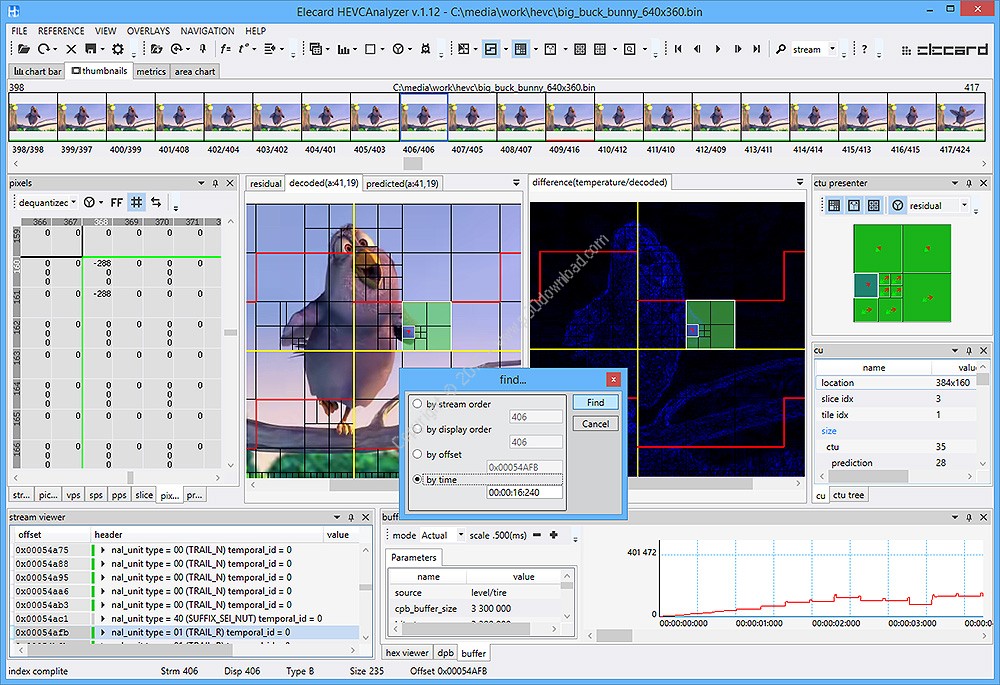Jump to last frame
Screen dimensions: 1000x685
tap(757, 49)
